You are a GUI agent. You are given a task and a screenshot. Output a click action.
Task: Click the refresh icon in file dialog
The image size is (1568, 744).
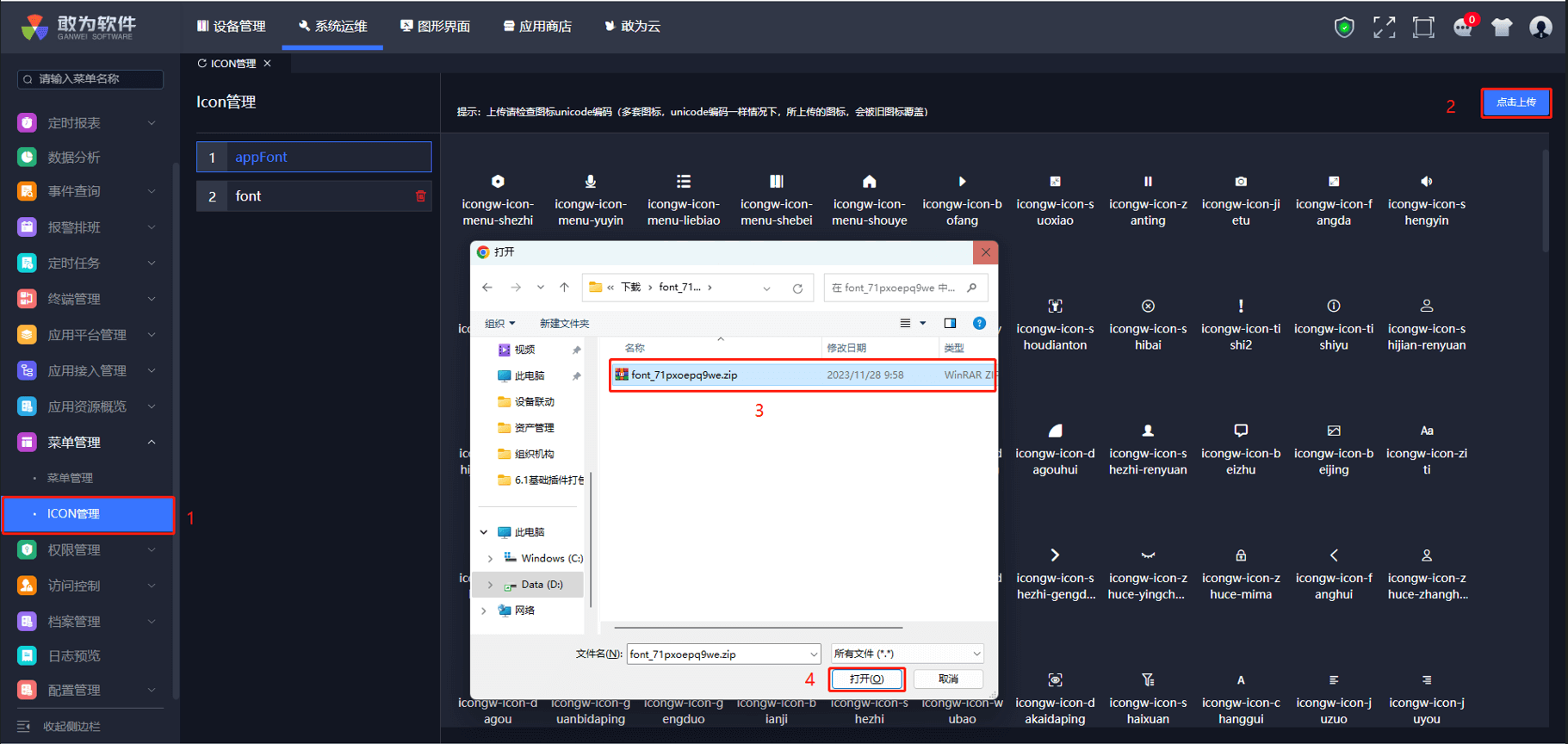(x=797, y=288)
